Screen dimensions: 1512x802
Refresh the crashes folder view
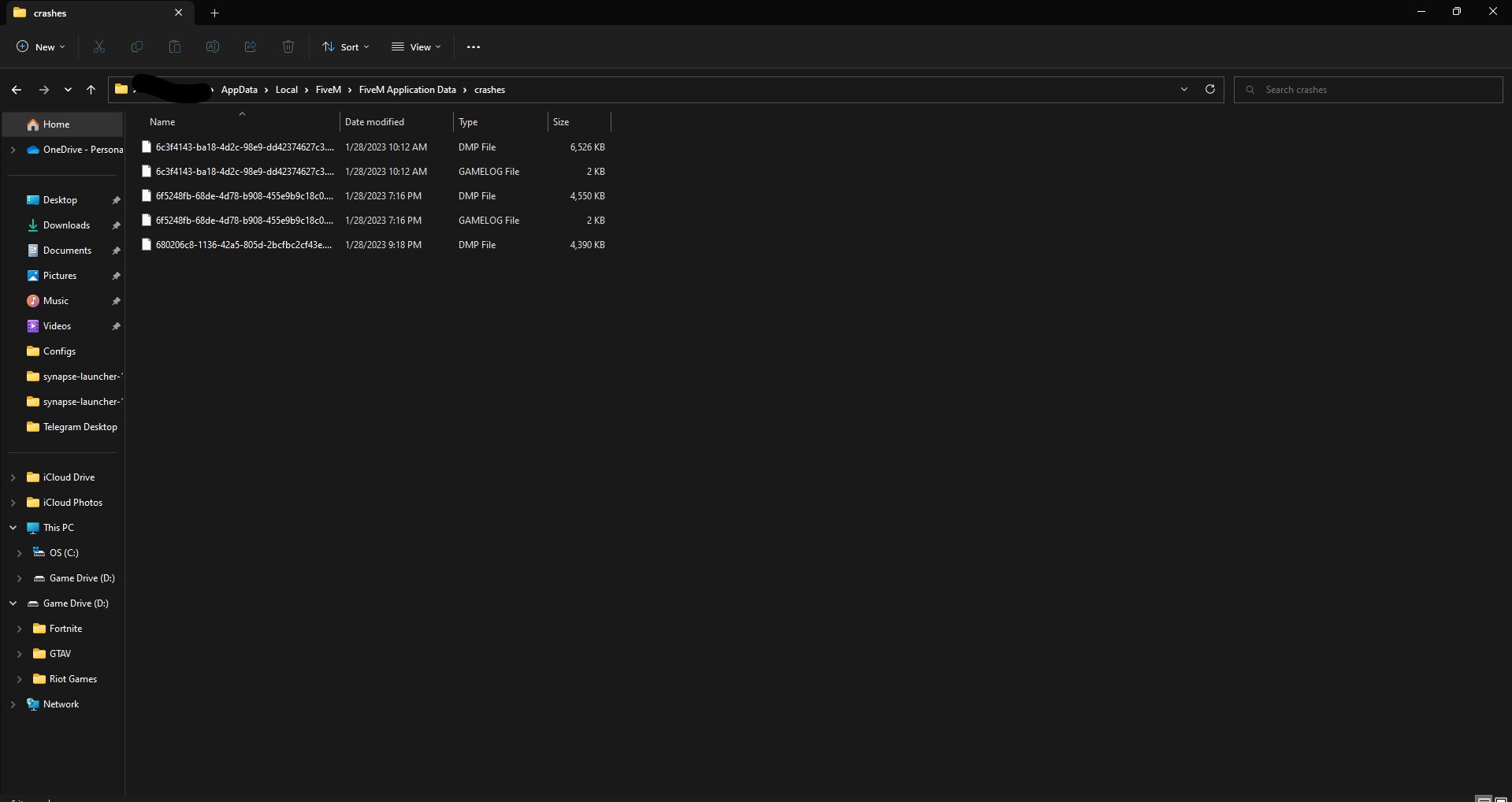(1210, 90)
